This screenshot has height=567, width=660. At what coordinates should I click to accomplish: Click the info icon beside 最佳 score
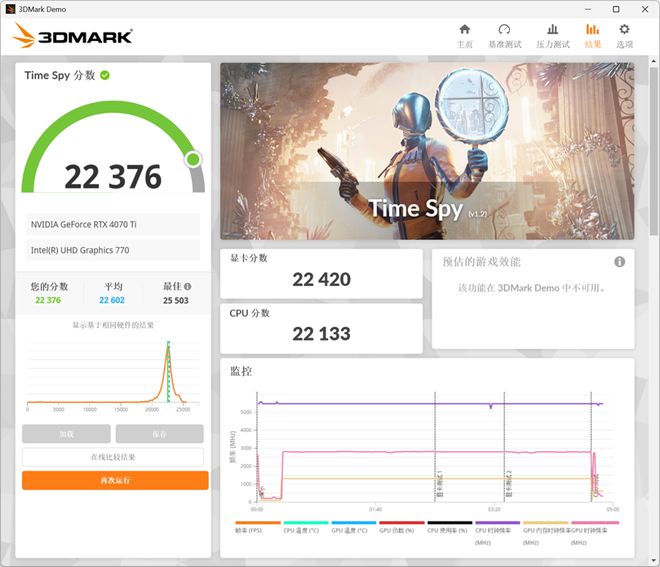click(187, 286)
